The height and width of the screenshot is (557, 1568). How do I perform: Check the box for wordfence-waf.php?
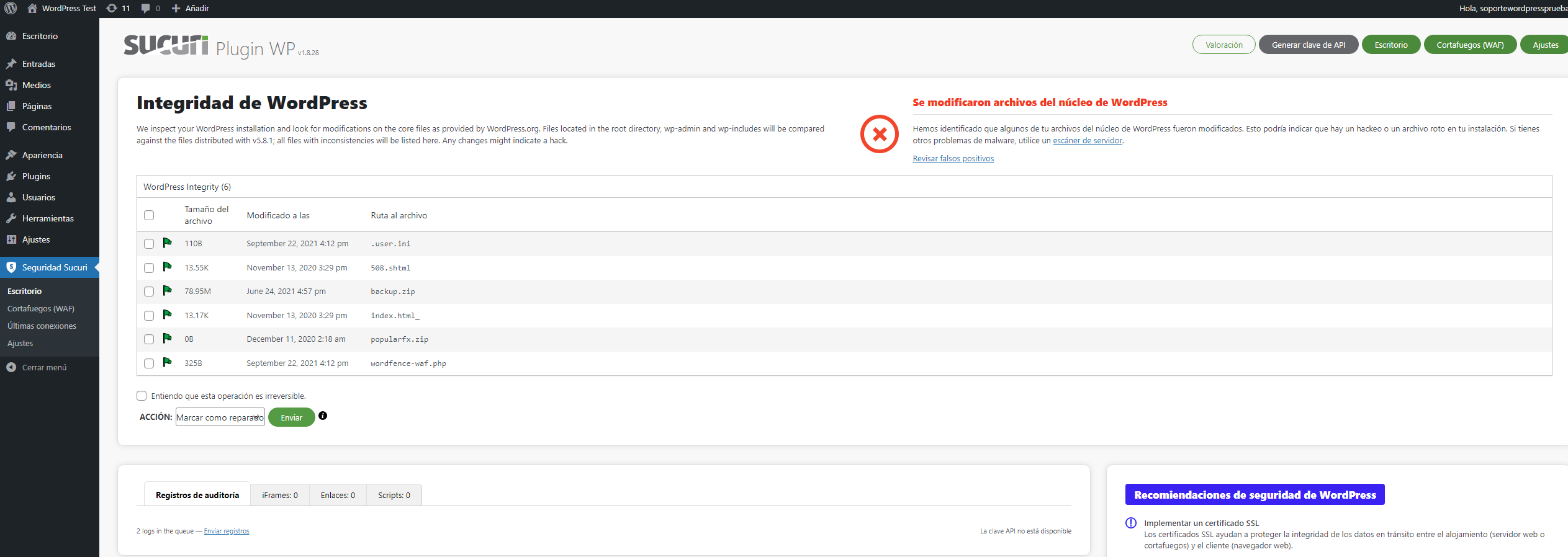click(x=149, y=363)
